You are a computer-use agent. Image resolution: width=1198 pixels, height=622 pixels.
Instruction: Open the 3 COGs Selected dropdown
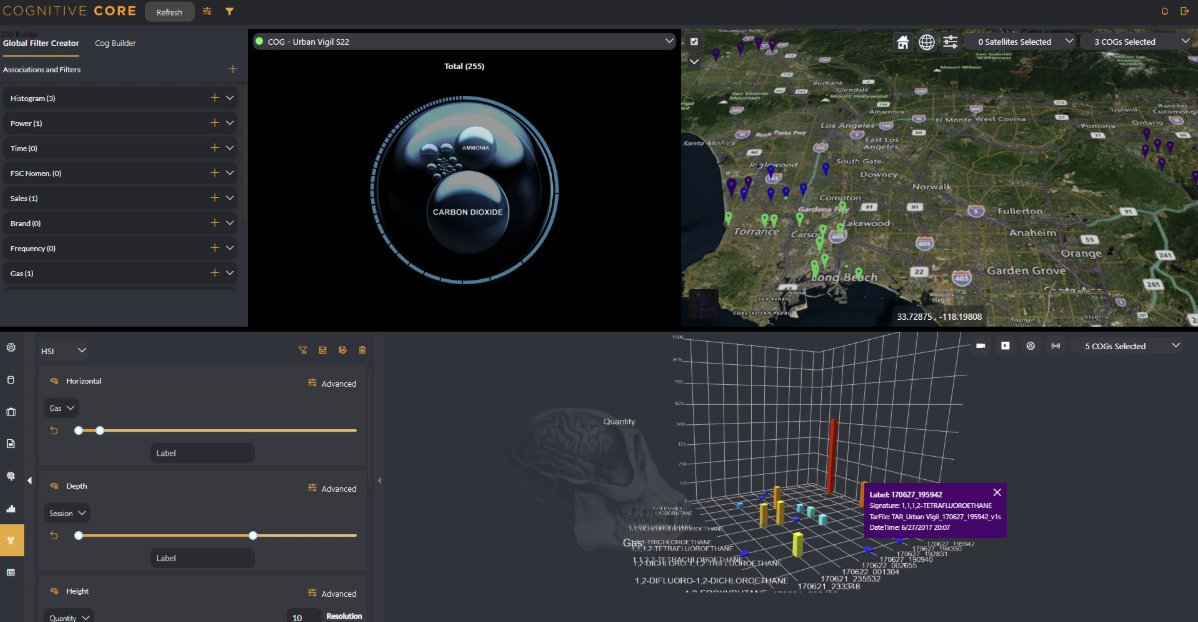pos(1138,42)
